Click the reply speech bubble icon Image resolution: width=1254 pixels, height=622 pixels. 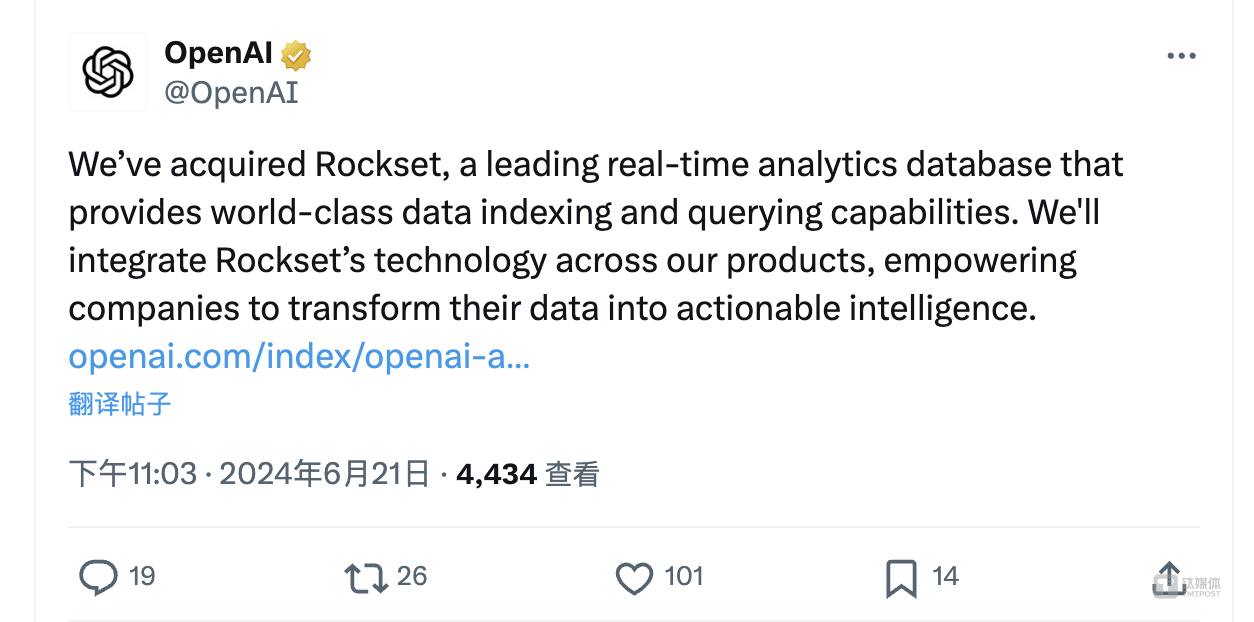coord(98,577)
